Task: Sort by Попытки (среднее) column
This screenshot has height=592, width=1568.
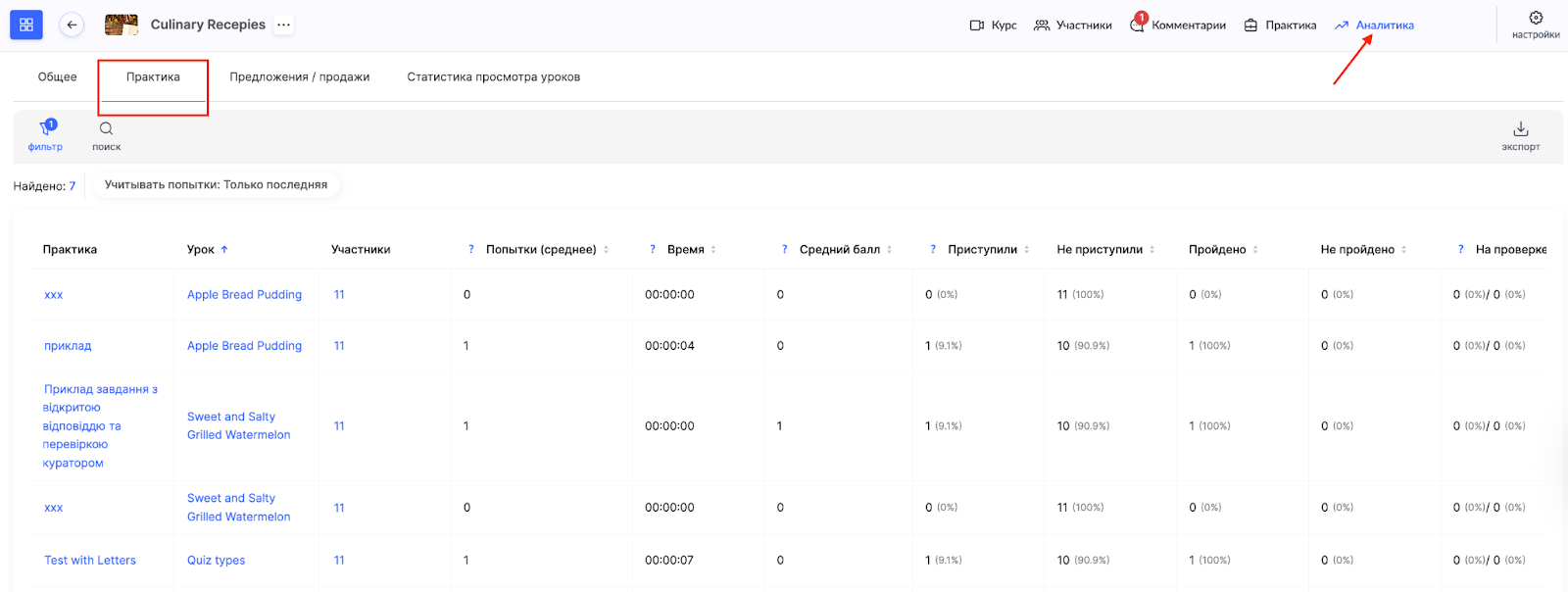Action: point(606,249)
